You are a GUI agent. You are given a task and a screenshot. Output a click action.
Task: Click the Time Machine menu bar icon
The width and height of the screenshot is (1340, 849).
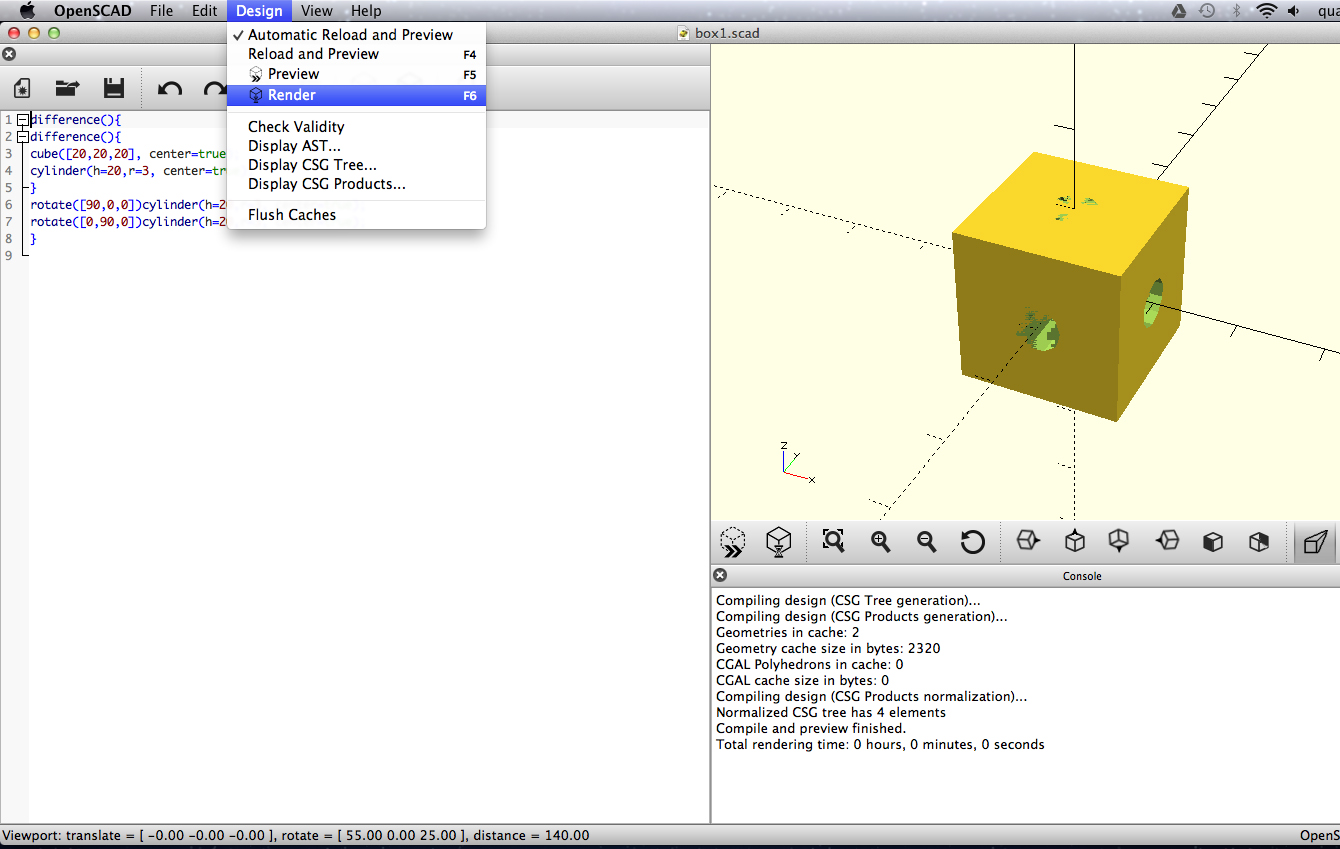(x=1207, y=11)
